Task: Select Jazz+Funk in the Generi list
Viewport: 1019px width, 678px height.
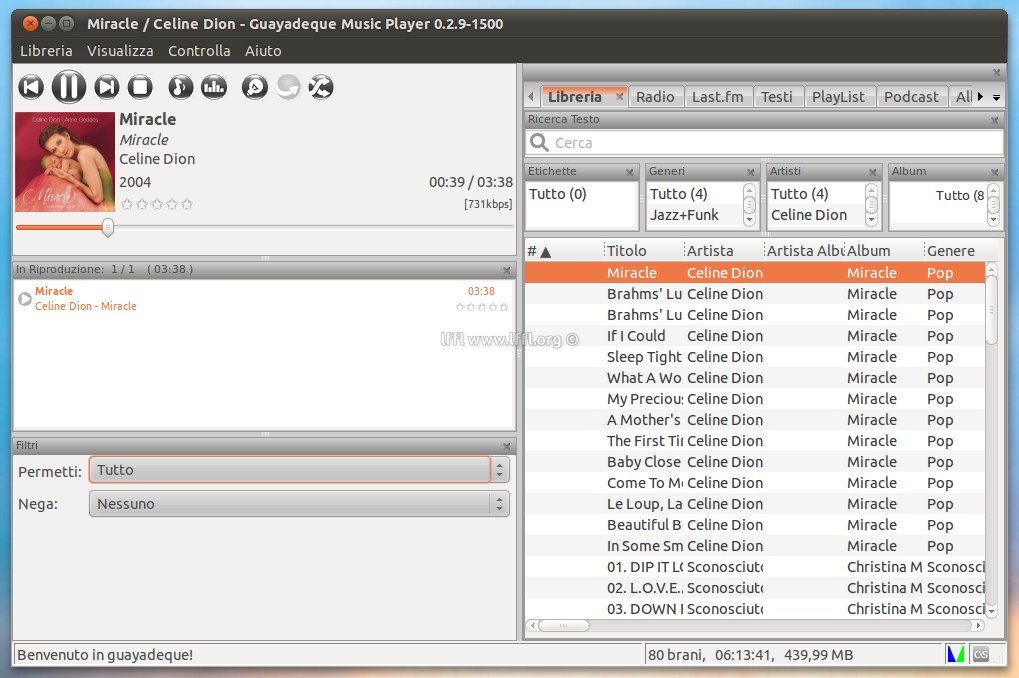Action: point(684,215)
